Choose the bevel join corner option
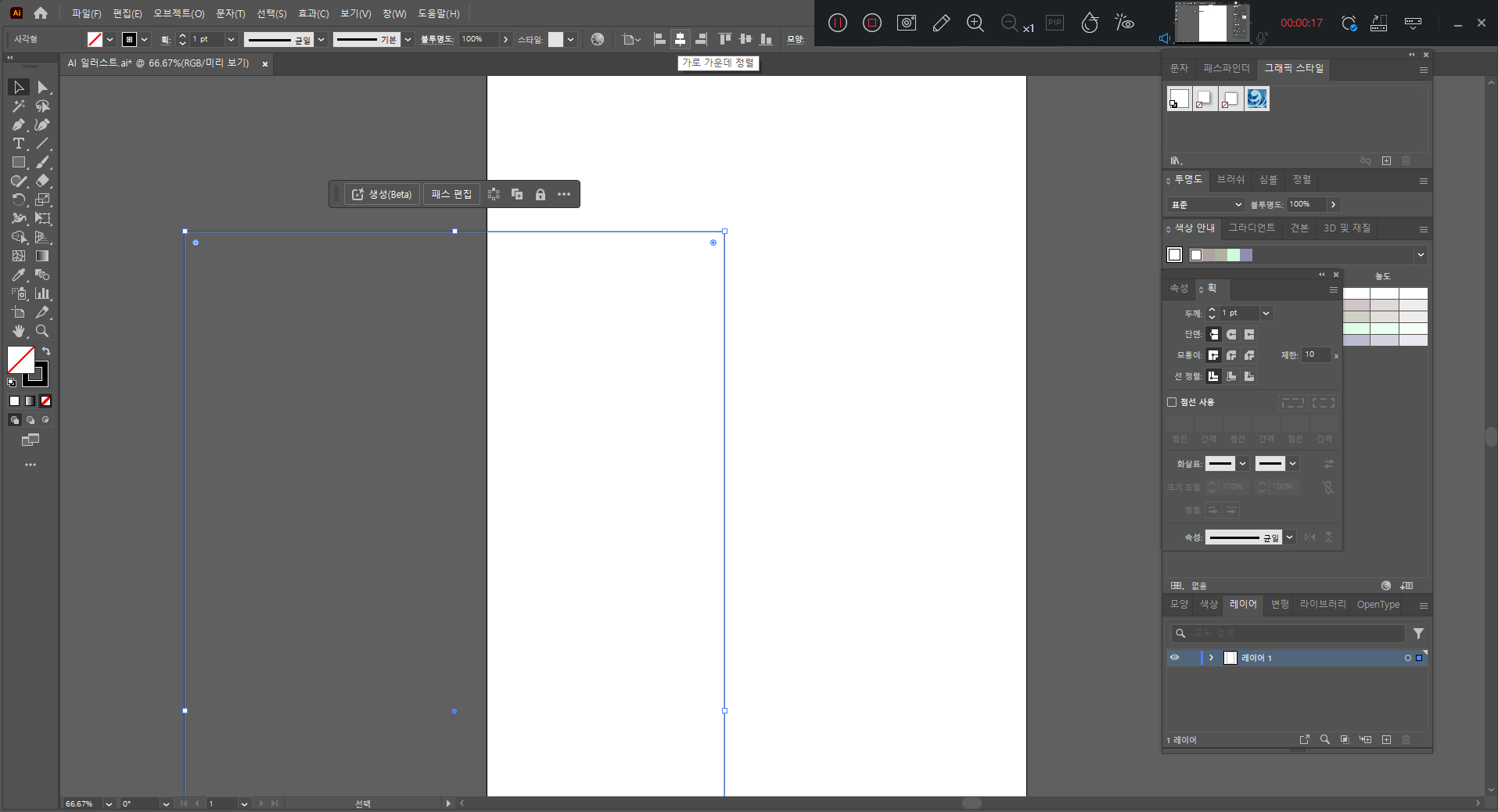 [1249, 355]
